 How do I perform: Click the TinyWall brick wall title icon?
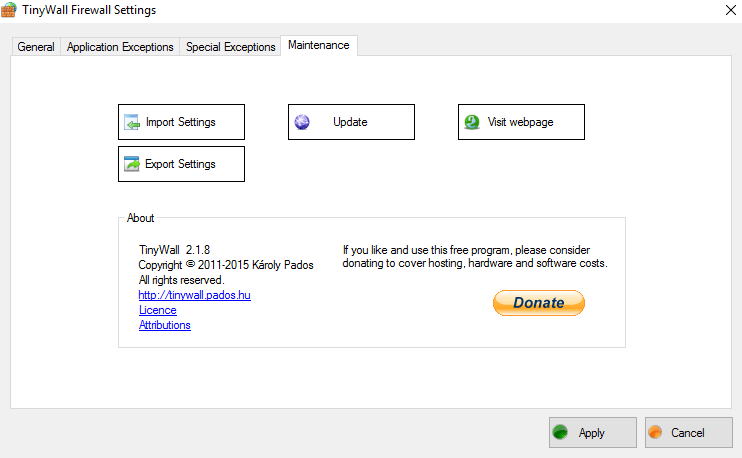[9, 10]
